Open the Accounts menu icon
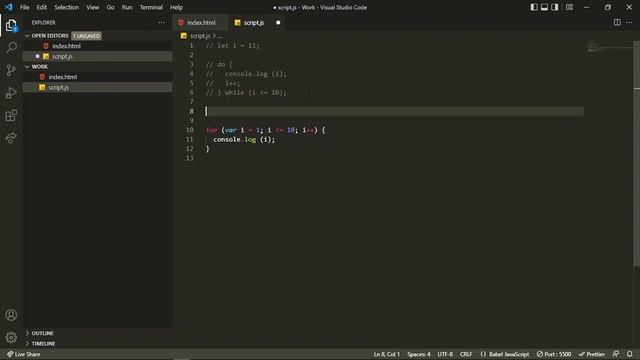This screenshot has height=360, width=640. click(11, 315)
